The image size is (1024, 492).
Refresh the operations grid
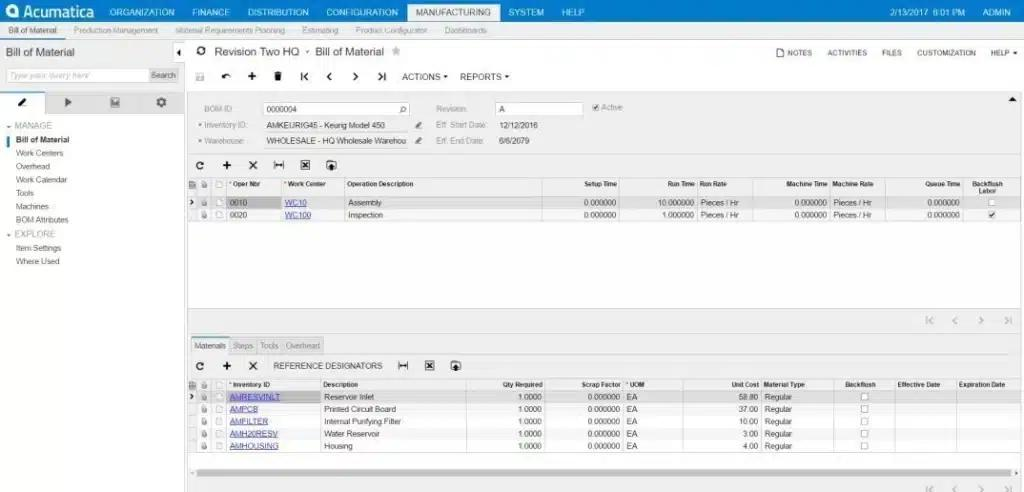click(x=200, y=165)
